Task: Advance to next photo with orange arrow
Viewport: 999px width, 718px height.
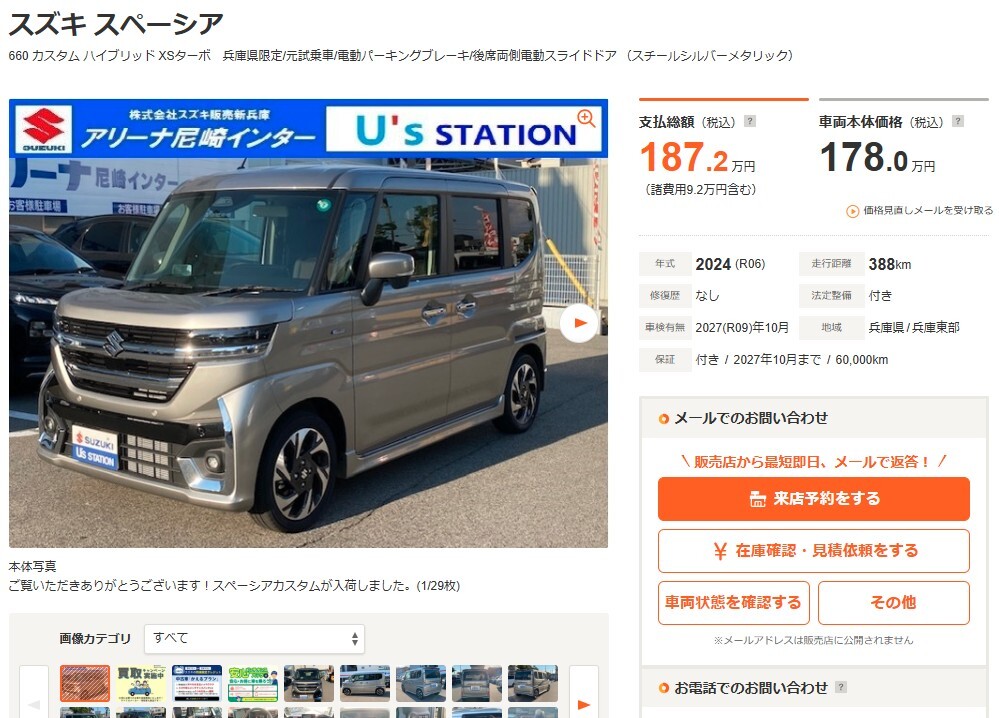Action: (x=579, y=323)
